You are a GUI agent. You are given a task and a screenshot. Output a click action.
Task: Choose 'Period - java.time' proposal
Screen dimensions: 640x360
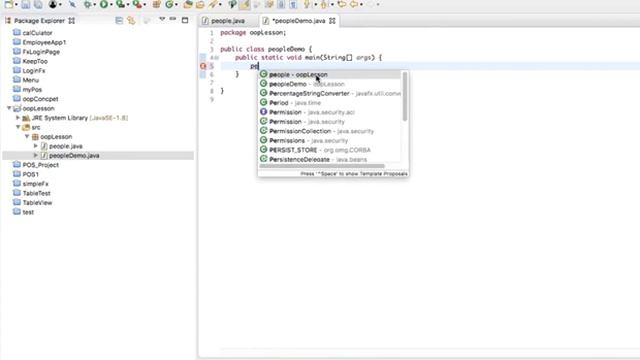point(330,102)
